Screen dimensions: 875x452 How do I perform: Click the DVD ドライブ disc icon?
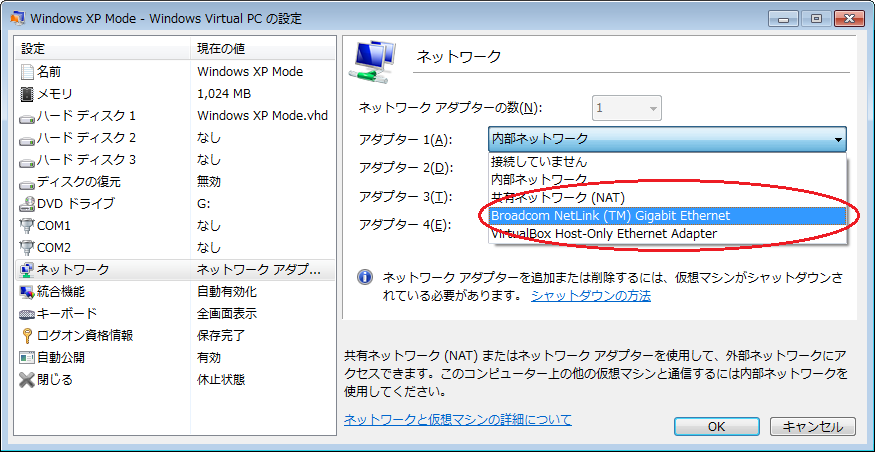pos(27,203)
